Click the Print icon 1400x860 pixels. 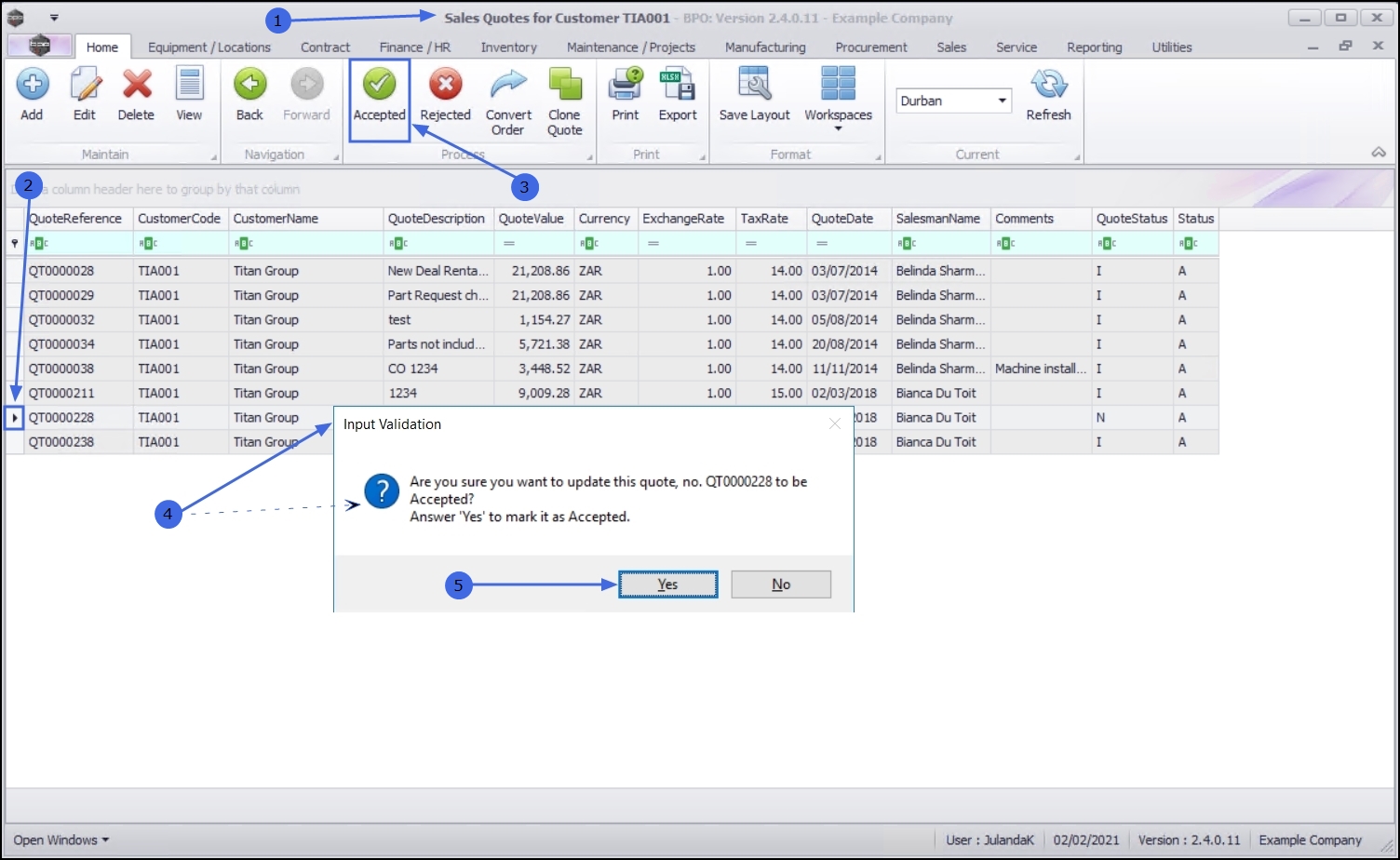626,85
